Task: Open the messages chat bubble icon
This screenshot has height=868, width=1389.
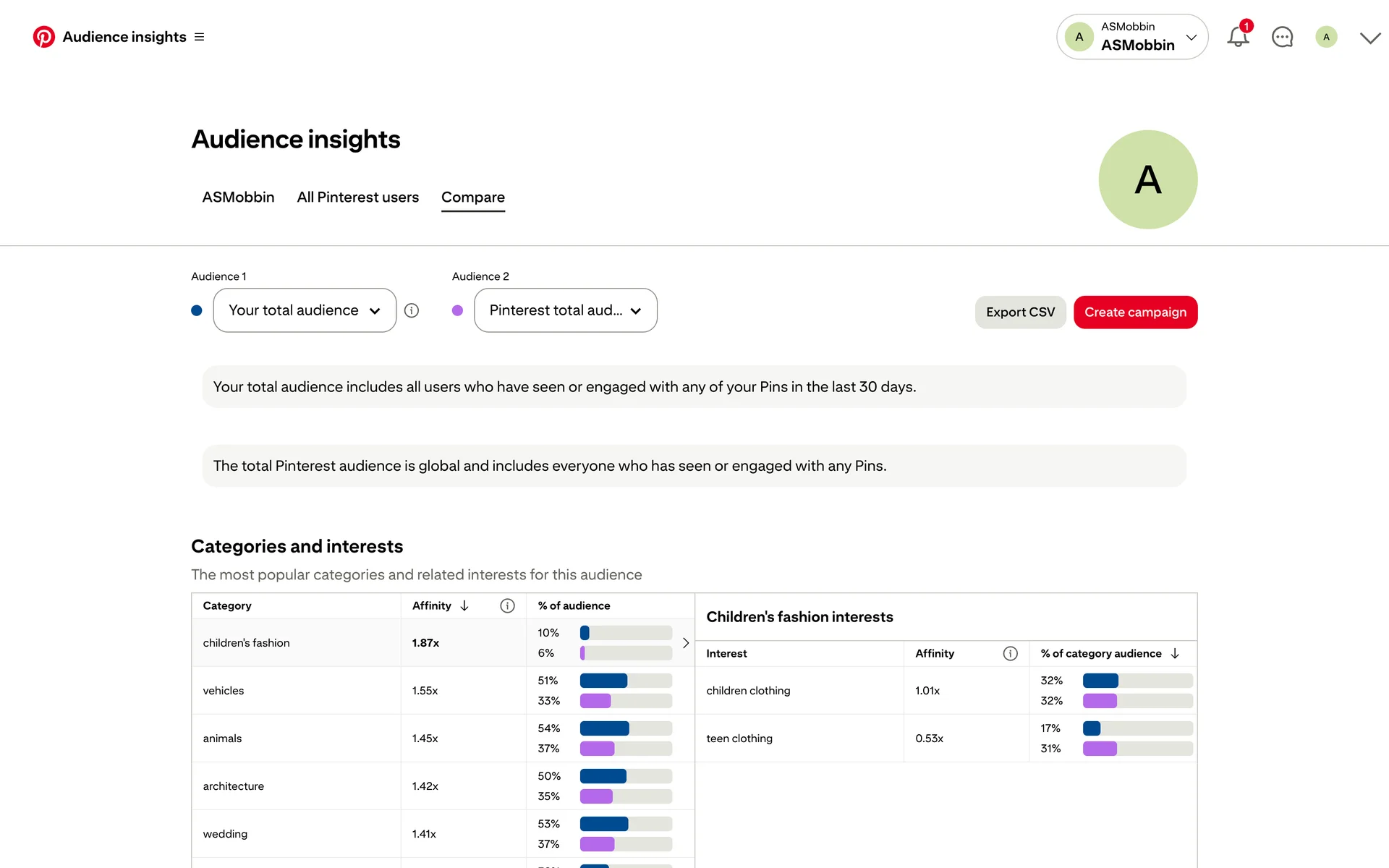Action: coord(1282,37)
